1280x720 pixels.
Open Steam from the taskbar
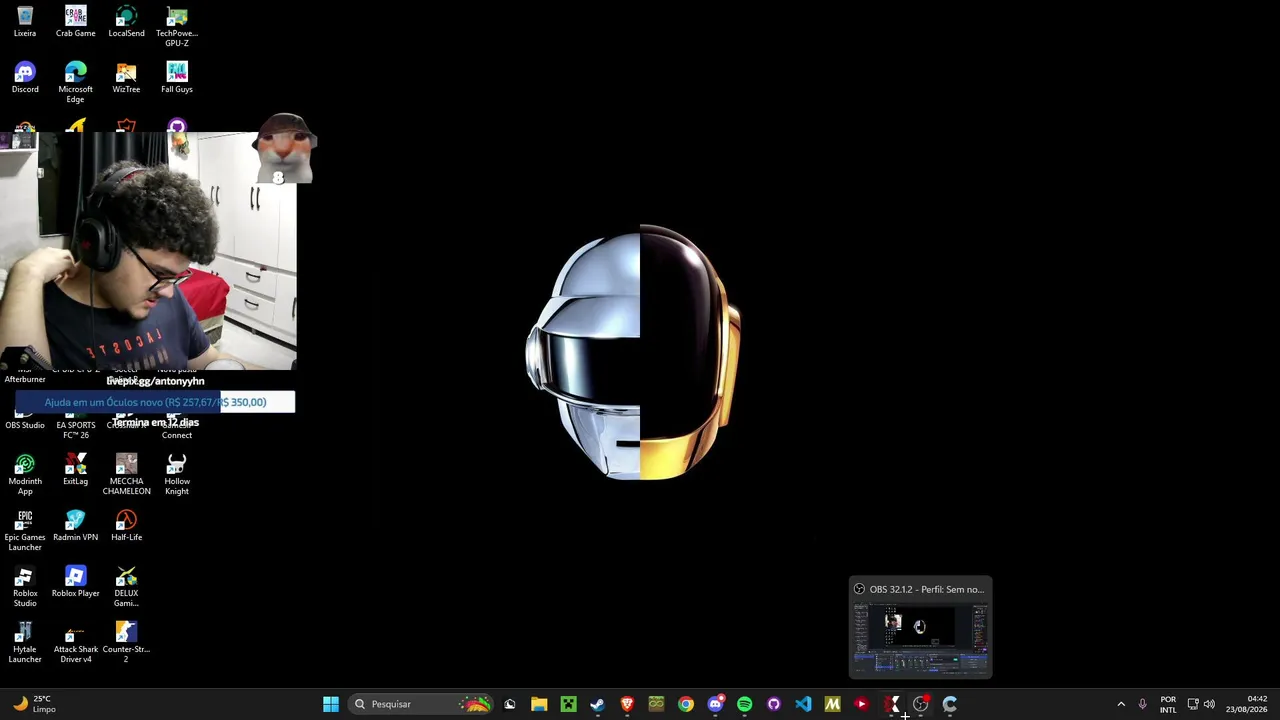(597, 704)
